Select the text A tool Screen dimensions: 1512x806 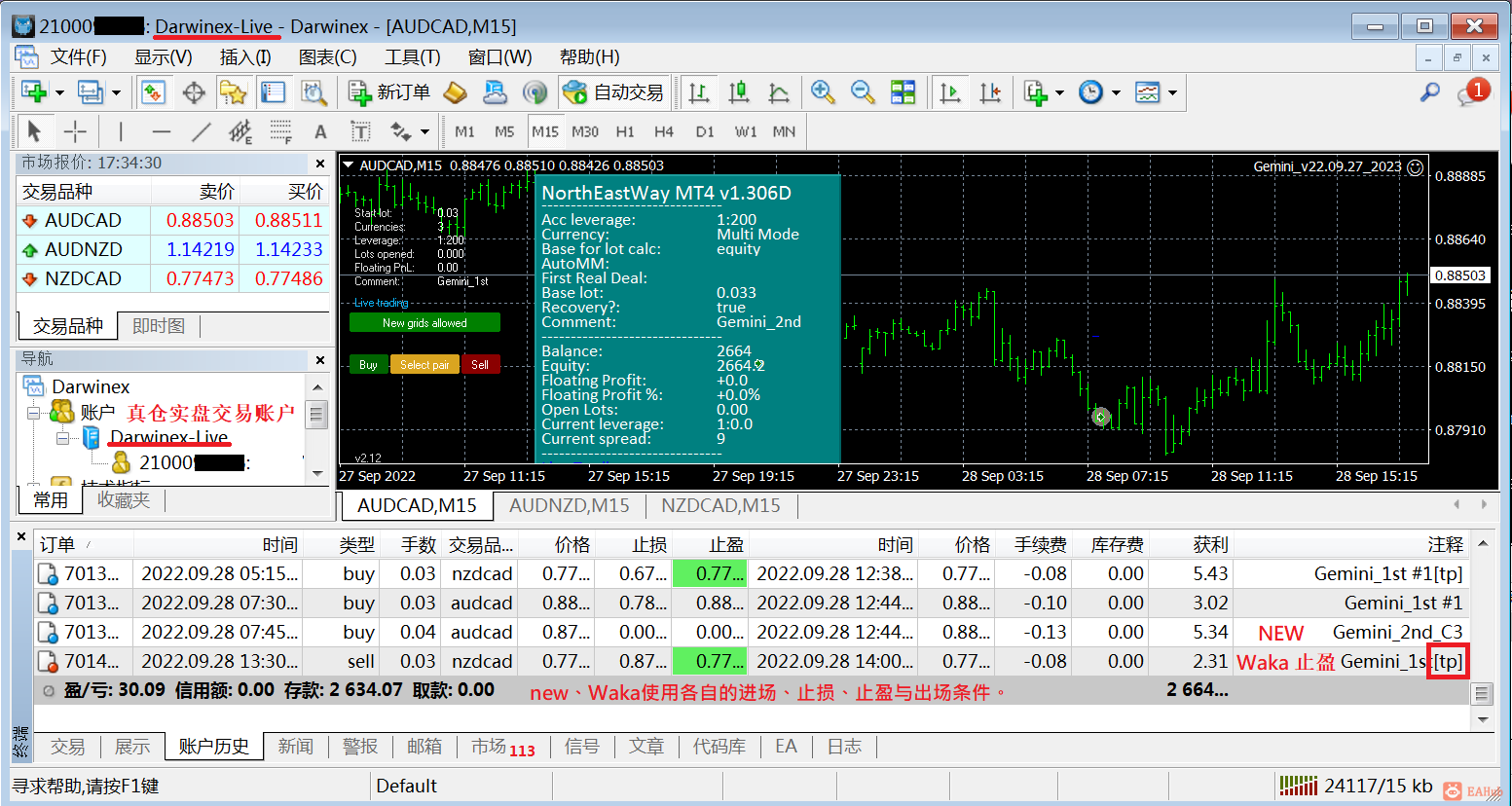[320, 131]
